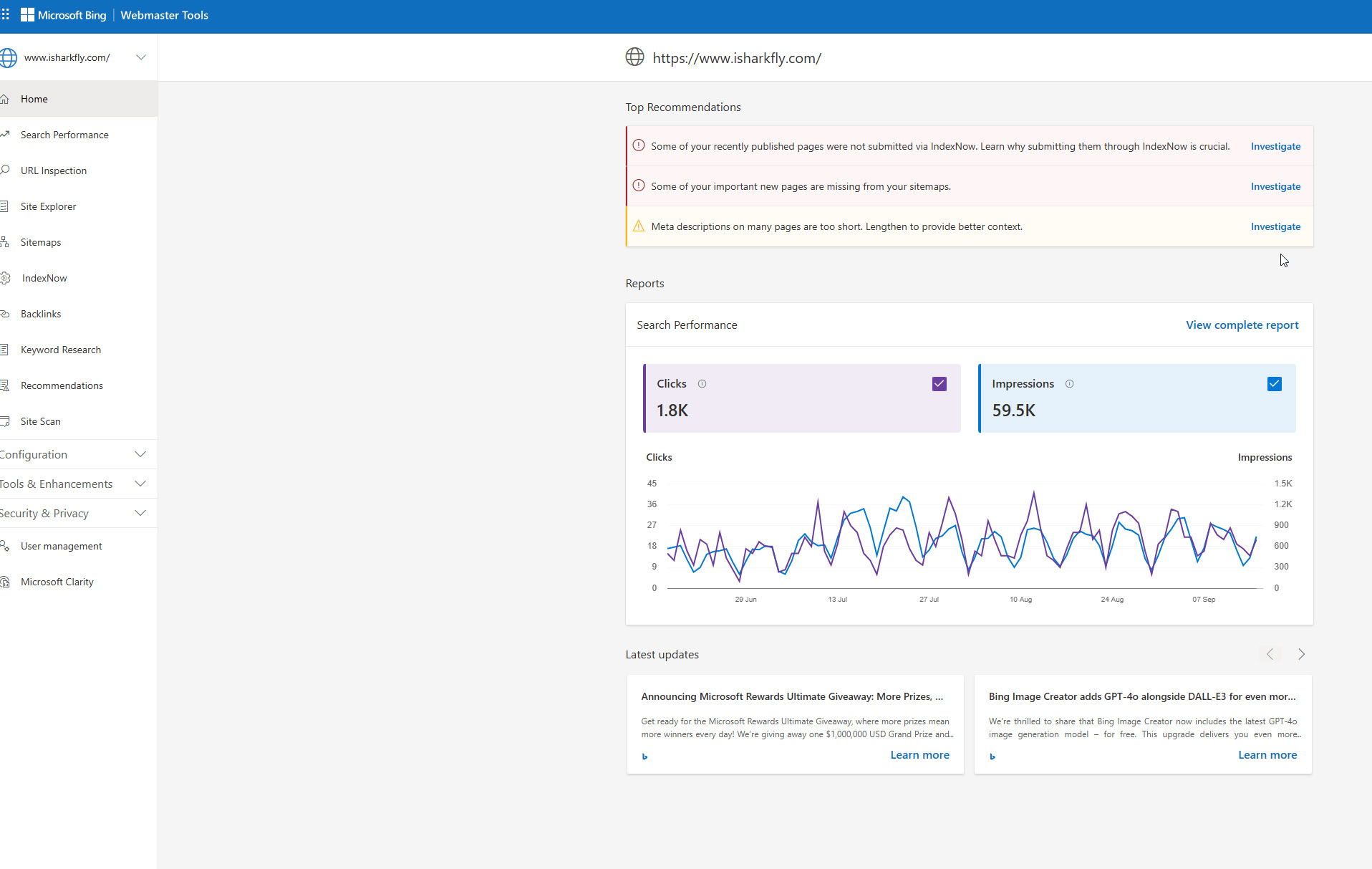Click the info icon next to Impressions
The width and height of the screenshot is (1372, 869).
[x=1069, y=384]
